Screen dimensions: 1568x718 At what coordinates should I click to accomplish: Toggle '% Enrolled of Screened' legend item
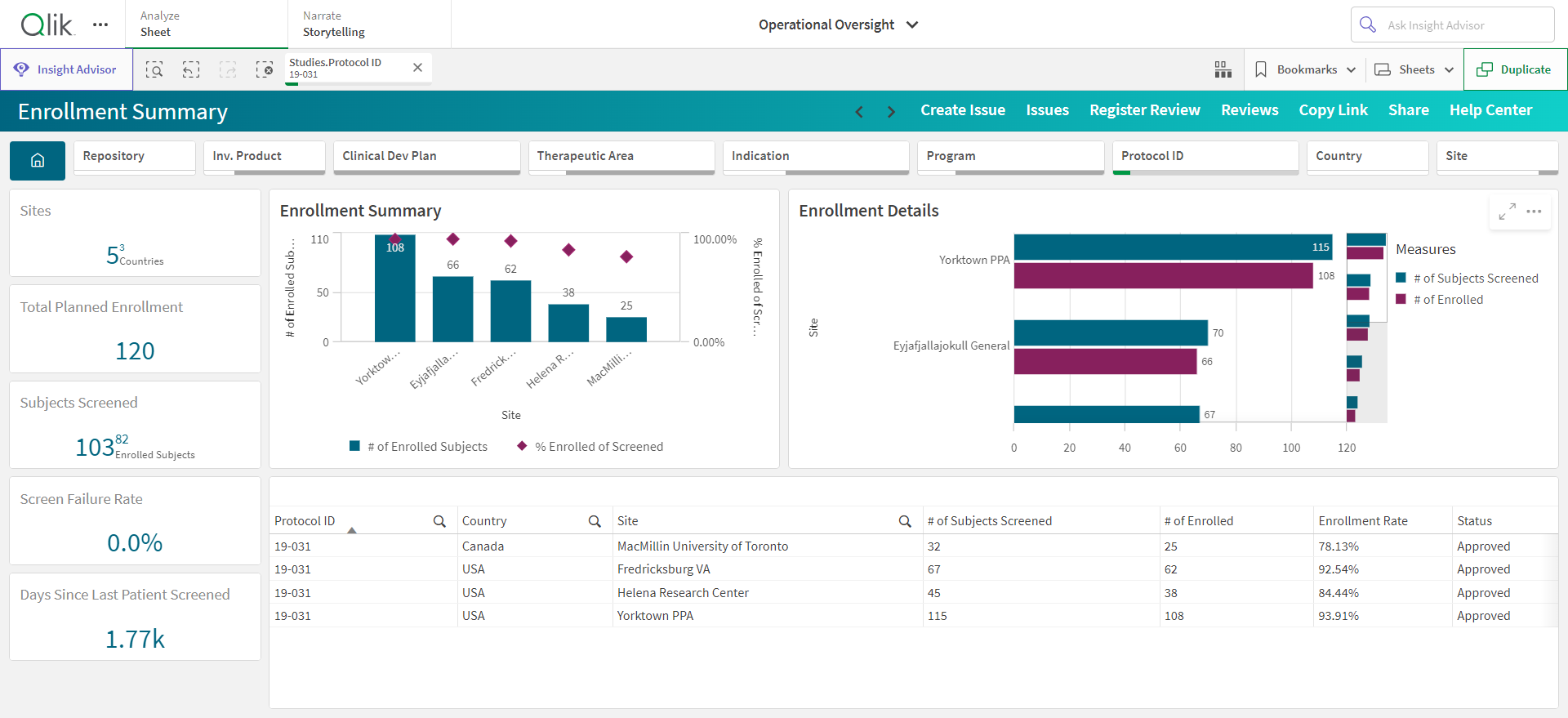(590, 447)
